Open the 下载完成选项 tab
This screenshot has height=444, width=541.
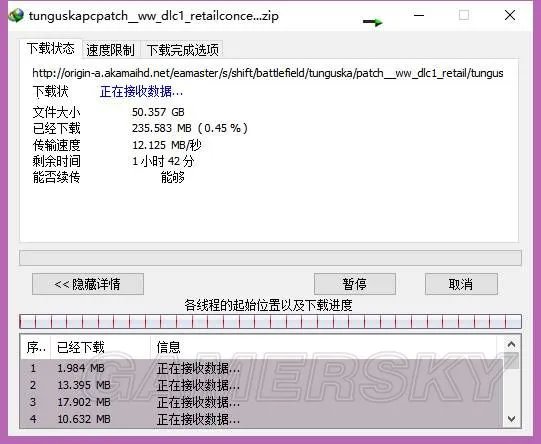183,50
